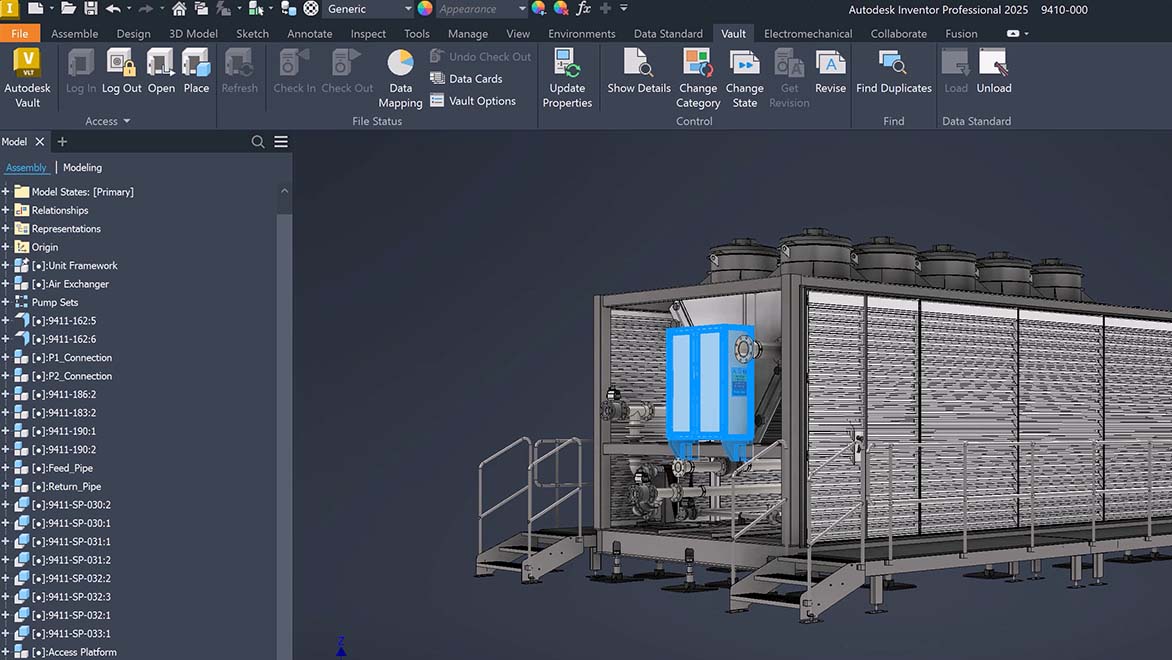Click the Place component icon

tap(196, 70)
